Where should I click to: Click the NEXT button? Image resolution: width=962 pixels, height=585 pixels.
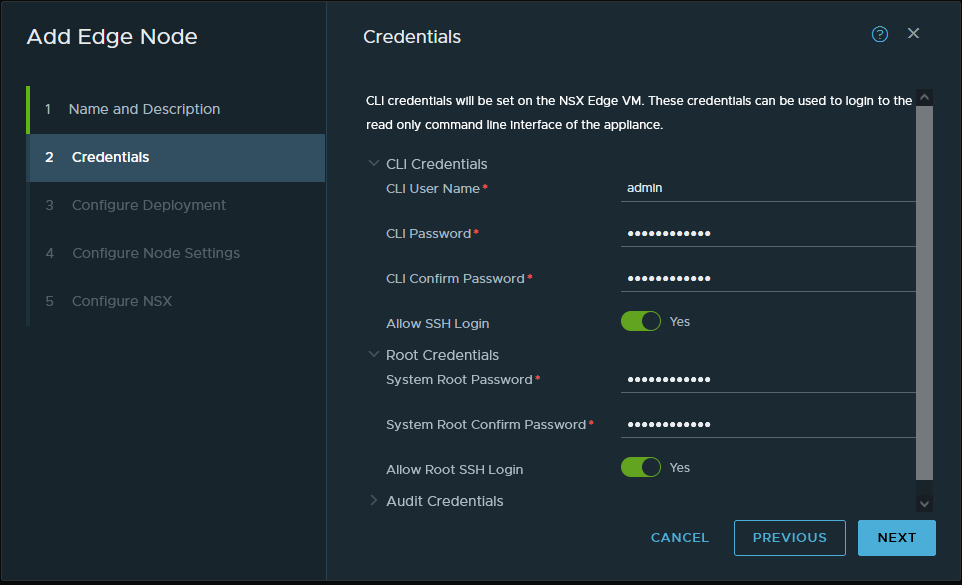pyautogui.click(x=896, y=538)
